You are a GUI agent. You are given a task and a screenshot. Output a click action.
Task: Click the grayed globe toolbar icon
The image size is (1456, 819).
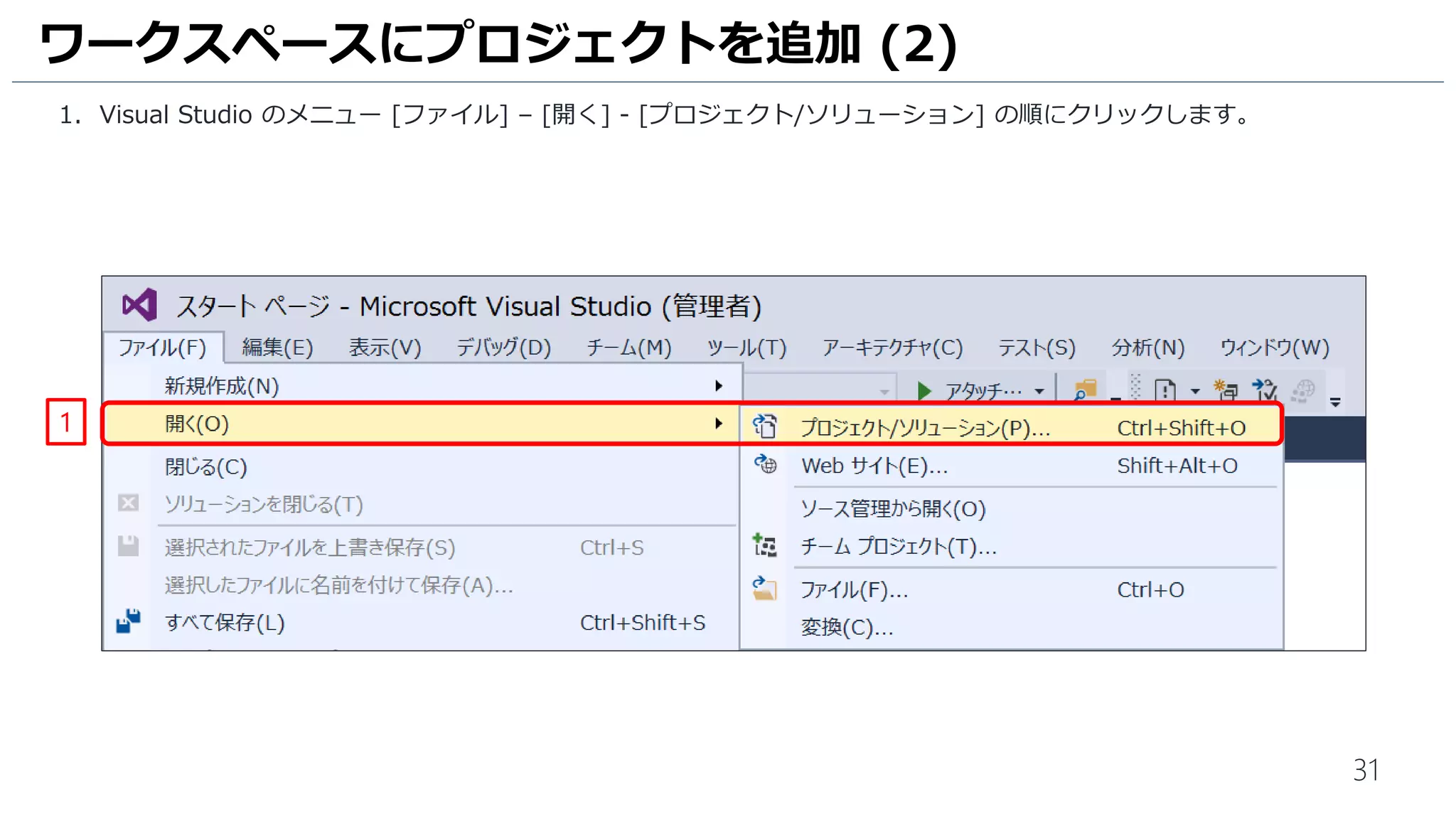point(1303,390)
